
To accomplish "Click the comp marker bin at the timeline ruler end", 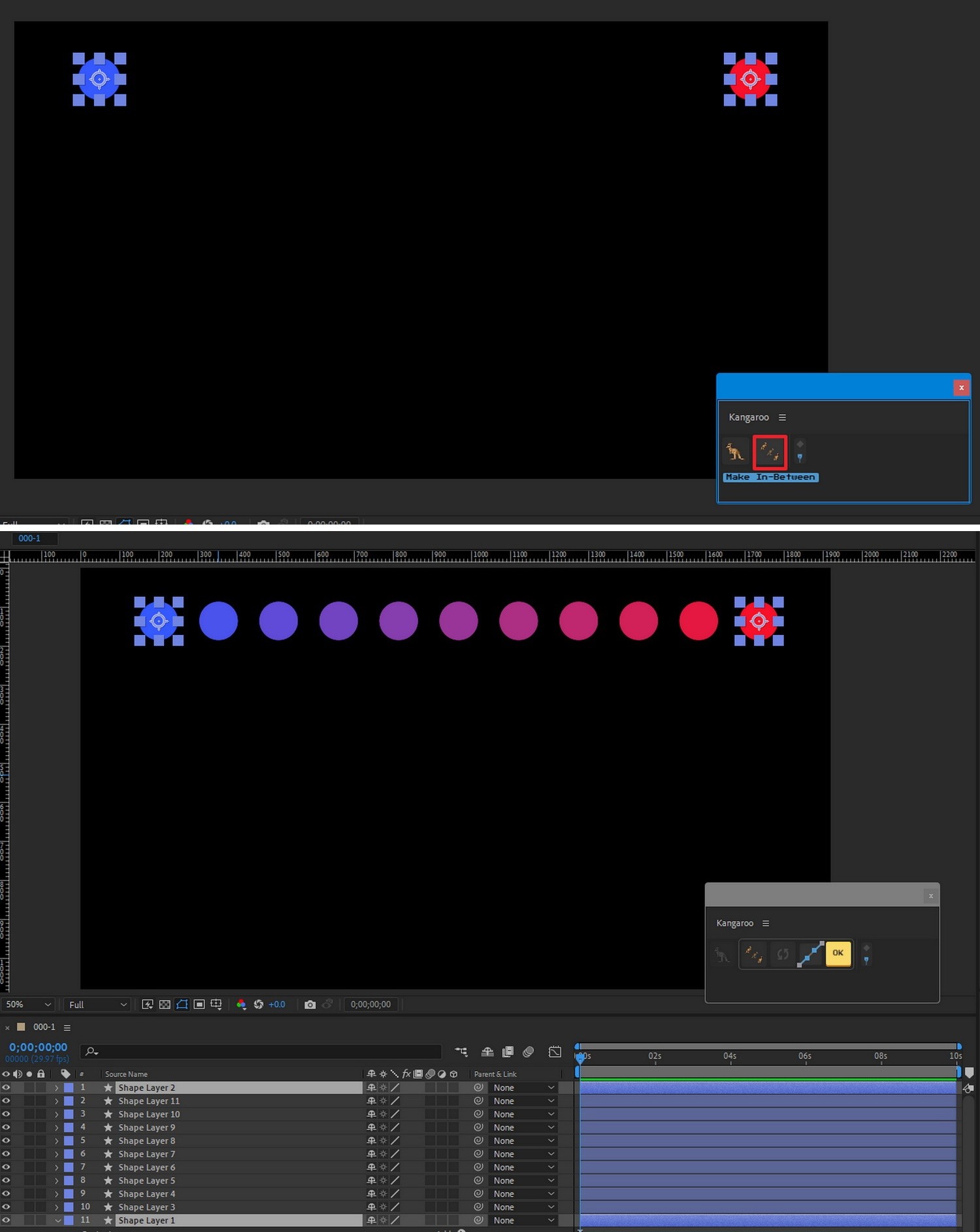I will [x=969, y=1073].
